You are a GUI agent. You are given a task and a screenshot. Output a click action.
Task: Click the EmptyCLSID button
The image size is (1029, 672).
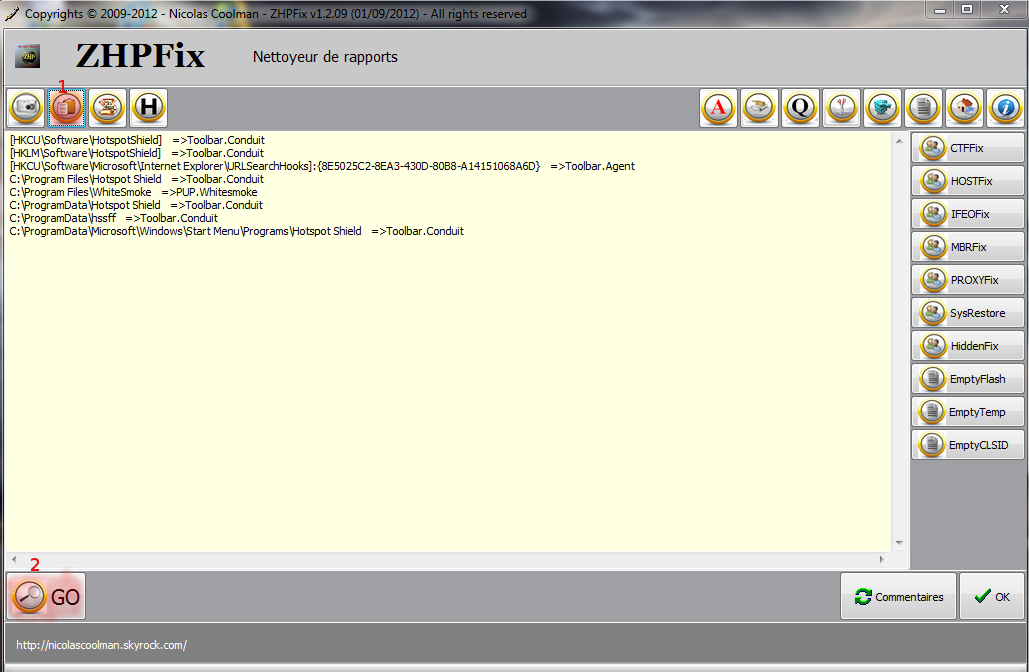coord(967,445)
